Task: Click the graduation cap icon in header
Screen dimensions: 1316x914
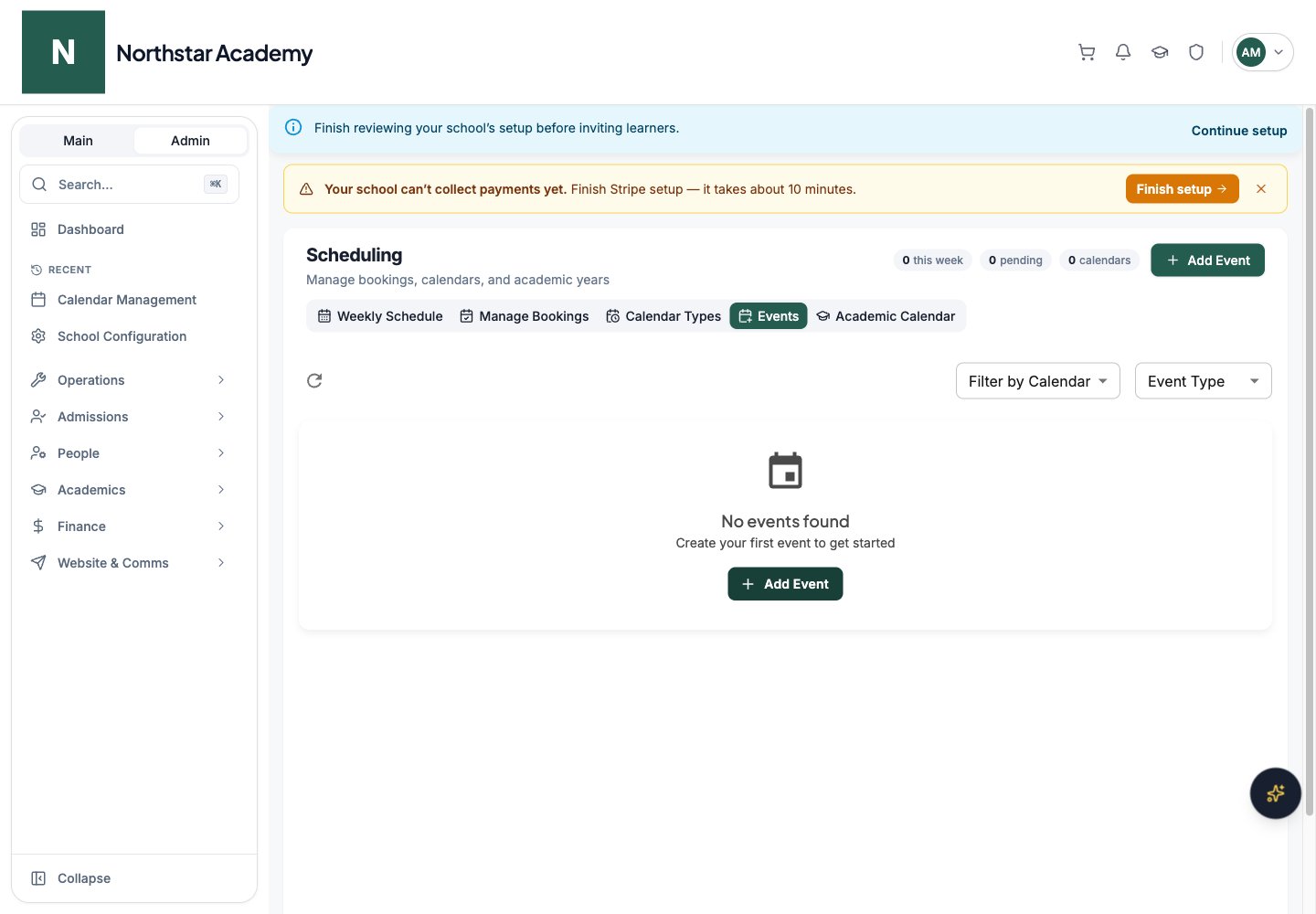Action: 1160,52
